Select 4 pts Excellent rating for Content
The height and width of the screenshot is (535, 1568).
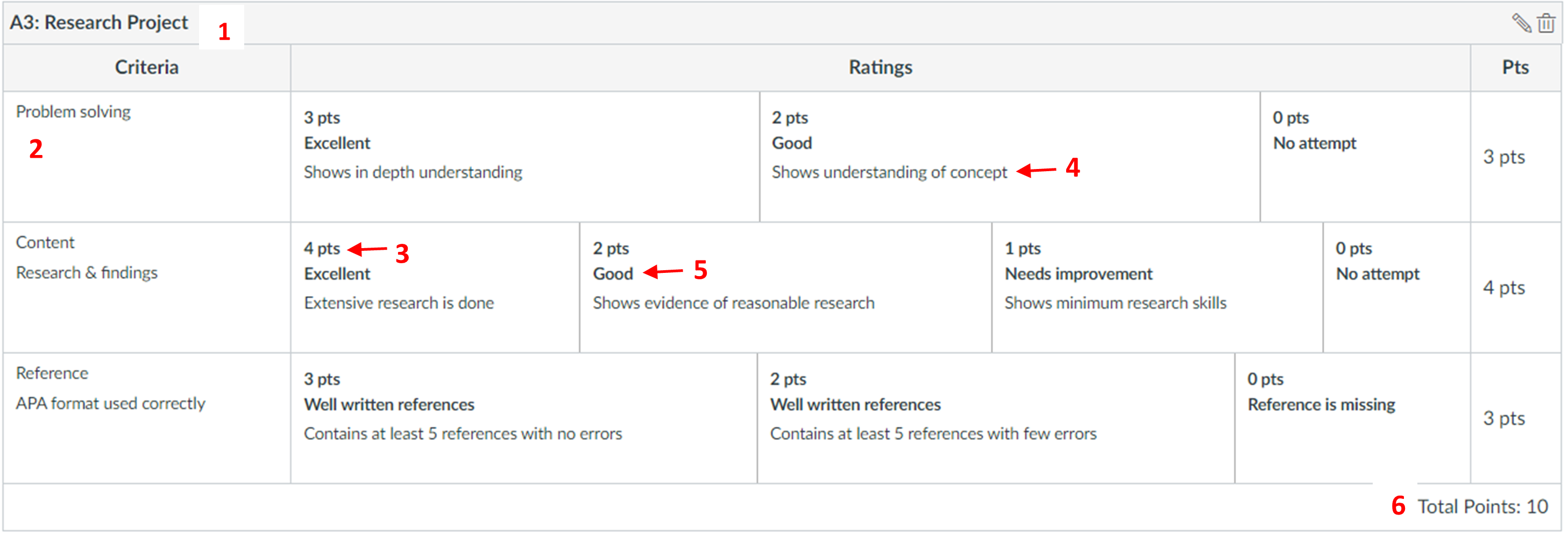click(x=435, y=287)
